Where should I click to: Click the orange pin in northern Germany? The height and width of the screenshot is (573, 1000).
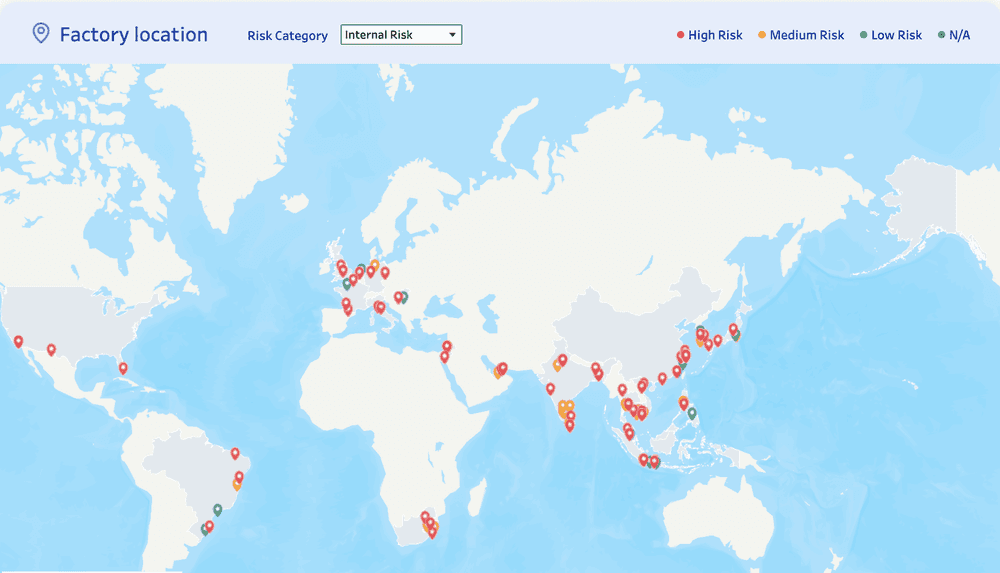[x=374, y=265]
